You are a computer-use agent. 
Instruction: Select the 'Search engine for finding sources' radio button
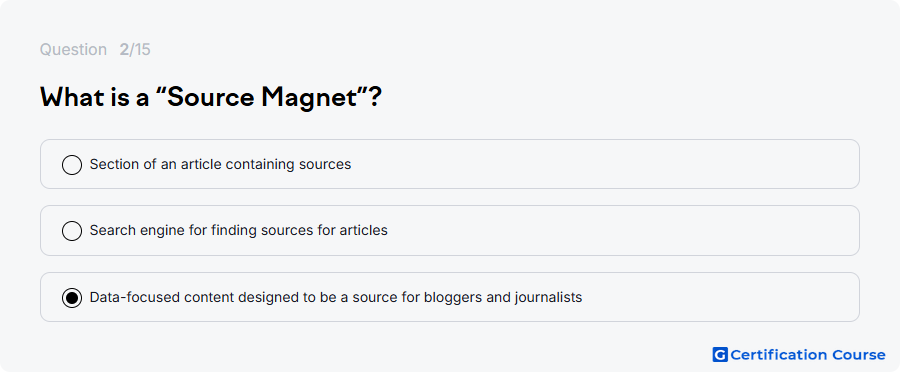point(72,231)
